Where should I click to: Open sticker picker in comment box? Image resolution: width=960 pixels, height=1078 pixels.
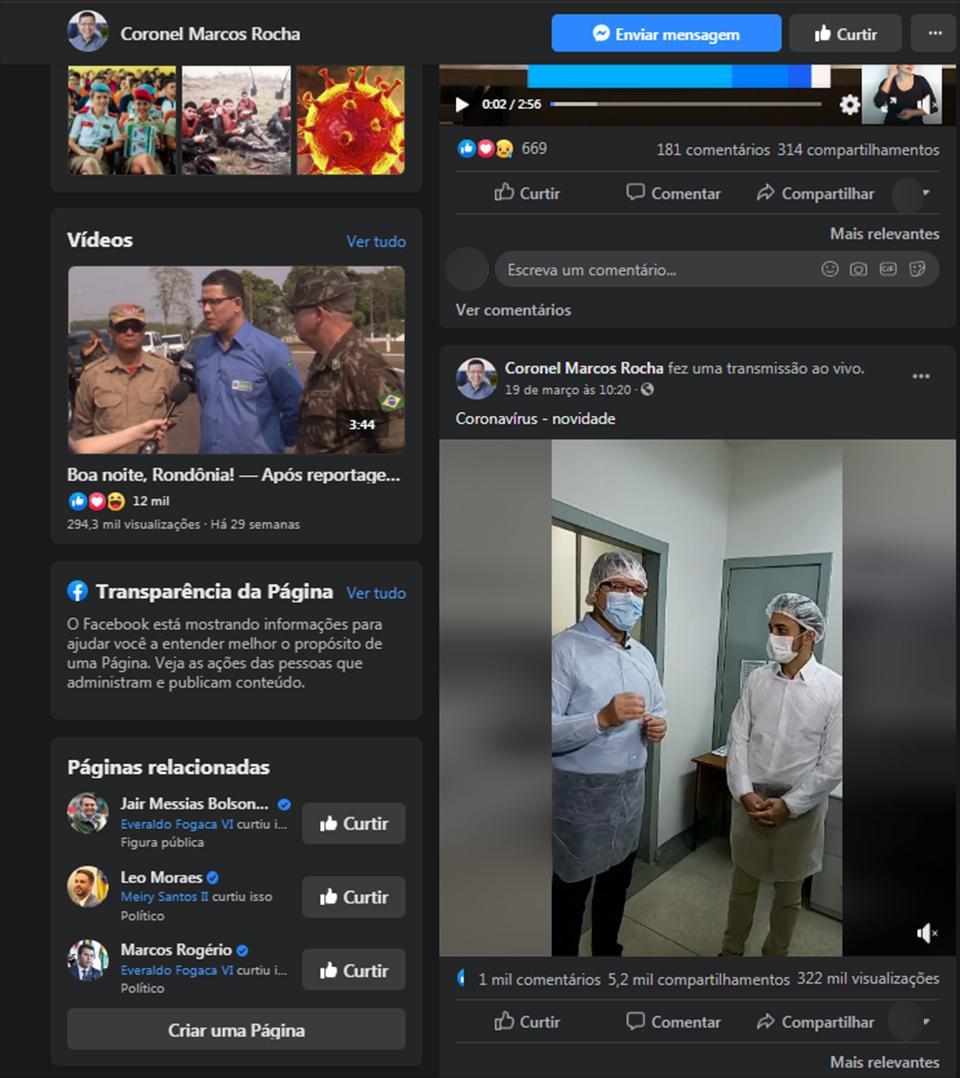pos(917,269)
